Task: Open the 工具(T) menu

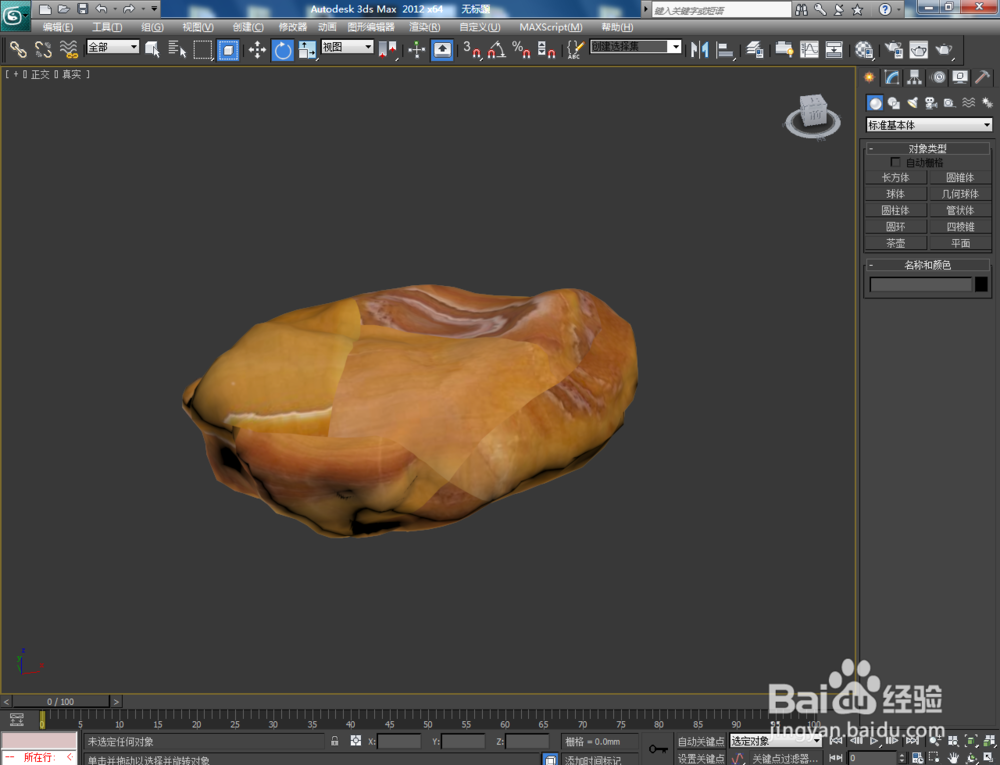Action: (x=107, y=27)
